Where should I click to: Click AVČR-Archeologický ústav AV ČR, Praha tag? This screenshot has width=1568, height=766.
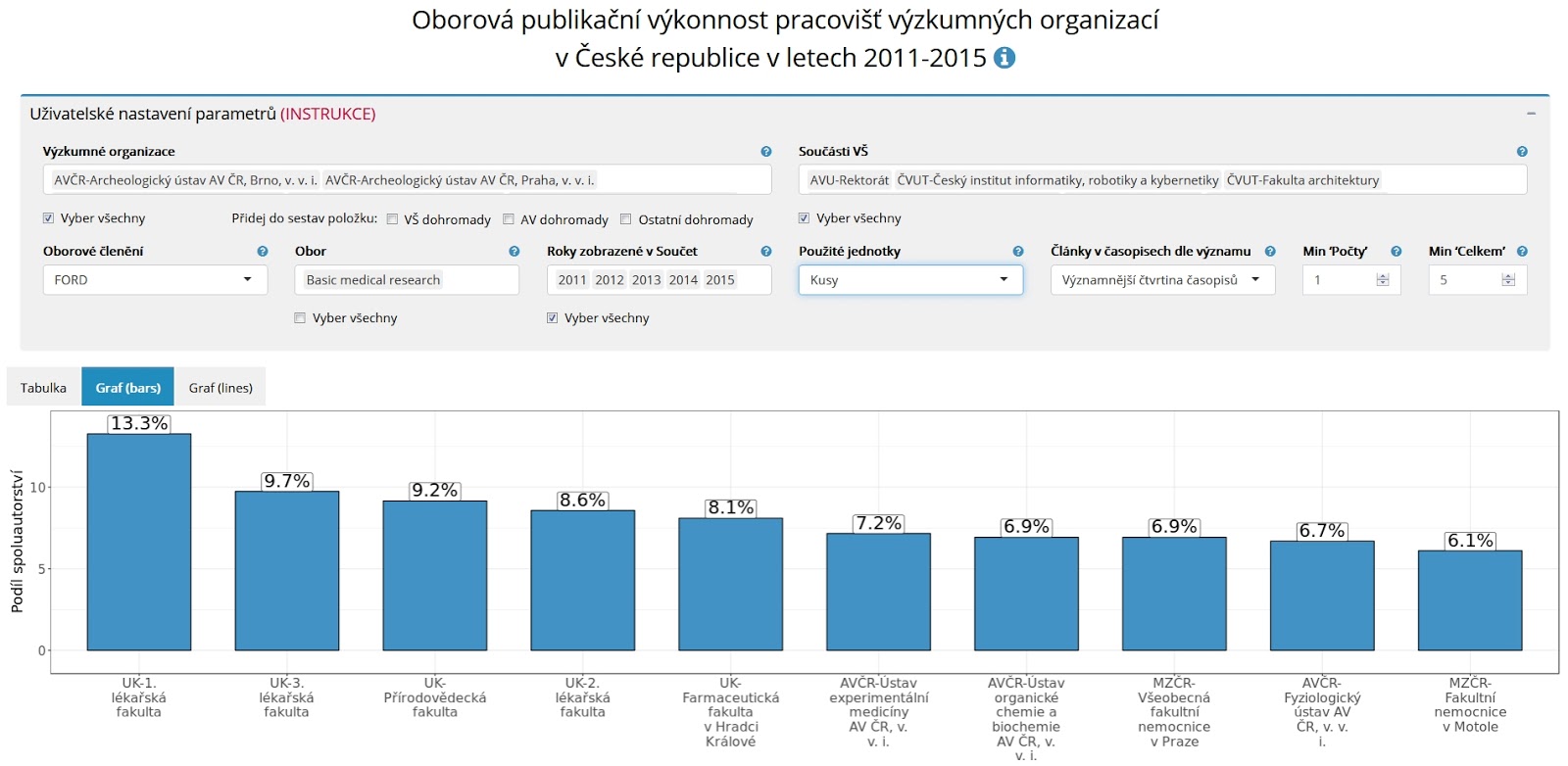point(460,180)
